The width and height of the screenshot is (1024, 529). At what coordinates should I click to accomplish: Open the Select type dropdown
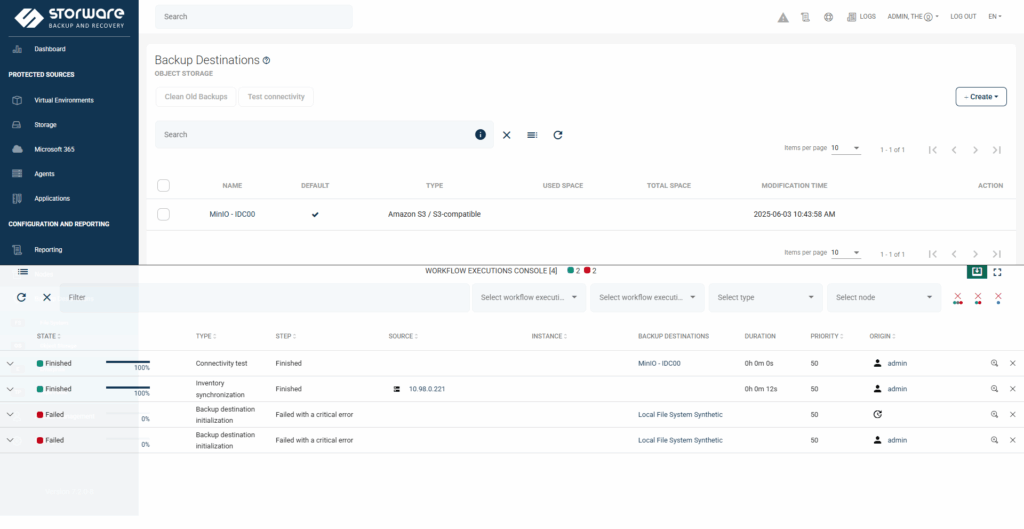(x=765, y=297)
